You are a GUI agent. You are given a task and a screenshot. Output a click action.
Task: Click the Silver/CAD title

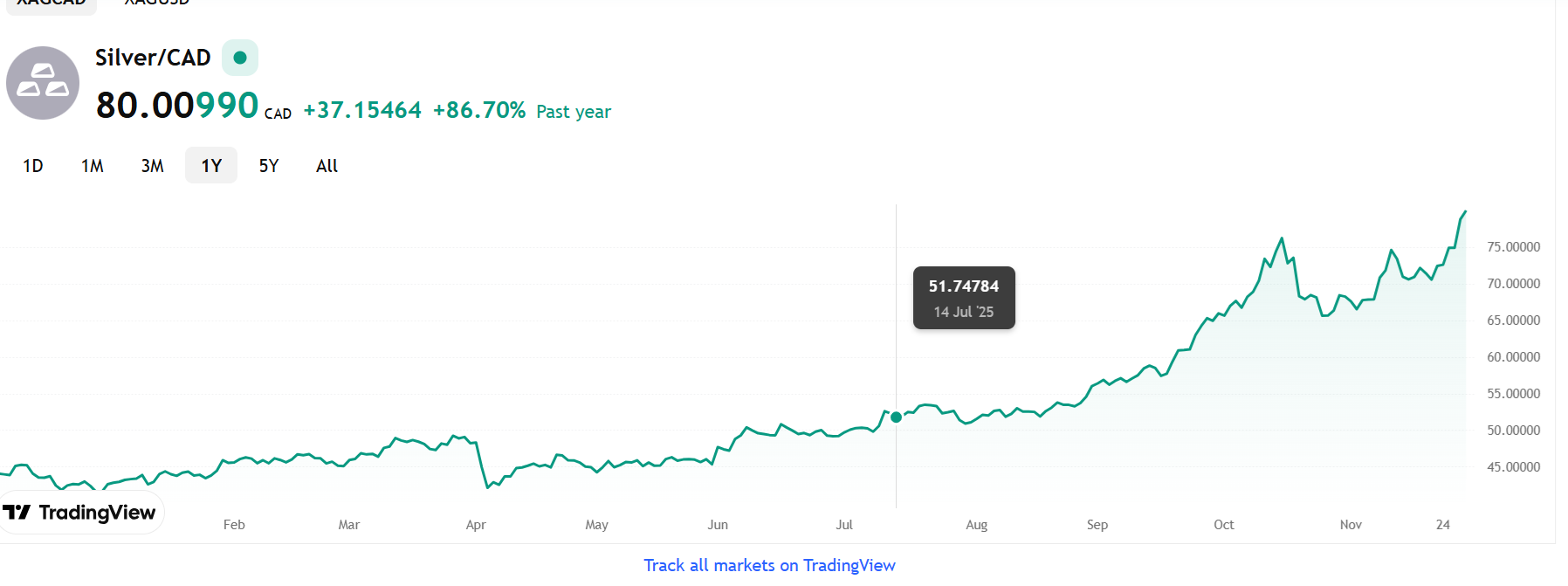tap(153, 58)
